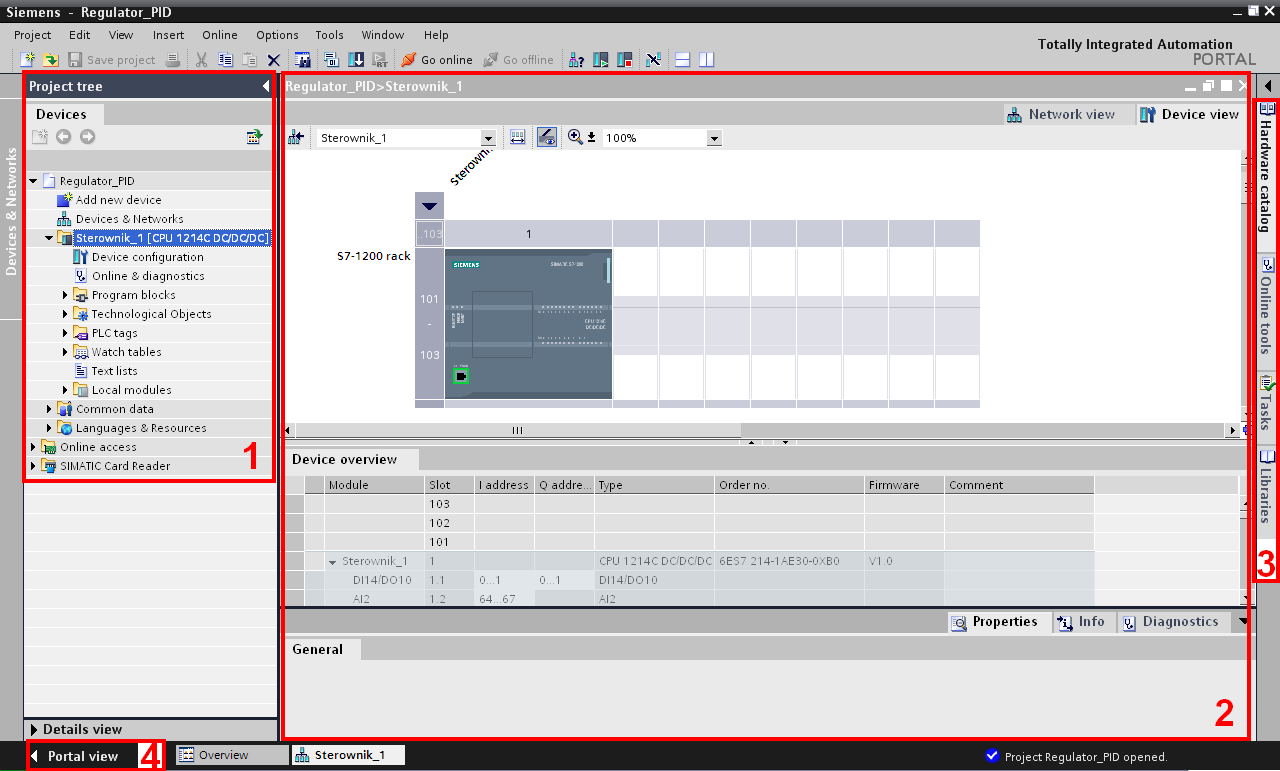
Task: Open the 100% zoom level dropdown
Action: pyautogui.click(x=714, y=138)
